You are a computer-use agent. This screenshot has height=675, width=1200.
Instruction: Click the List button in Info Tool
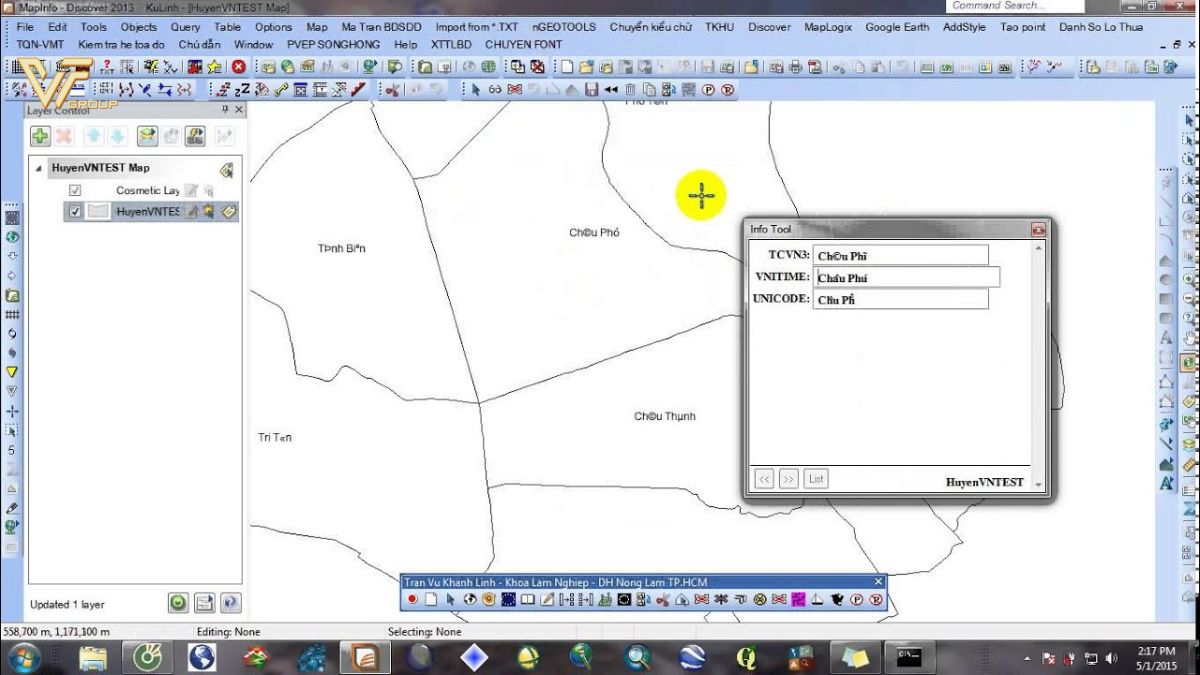point(816,479)
